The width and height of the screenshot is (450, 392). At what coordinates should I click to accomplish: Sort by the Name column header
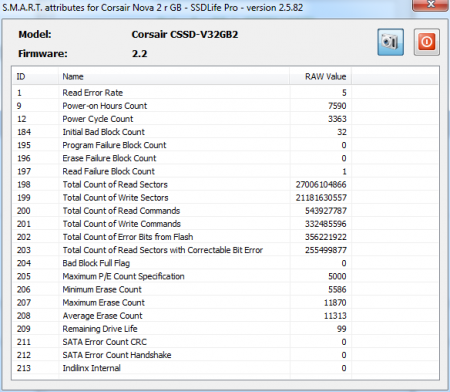174,77
